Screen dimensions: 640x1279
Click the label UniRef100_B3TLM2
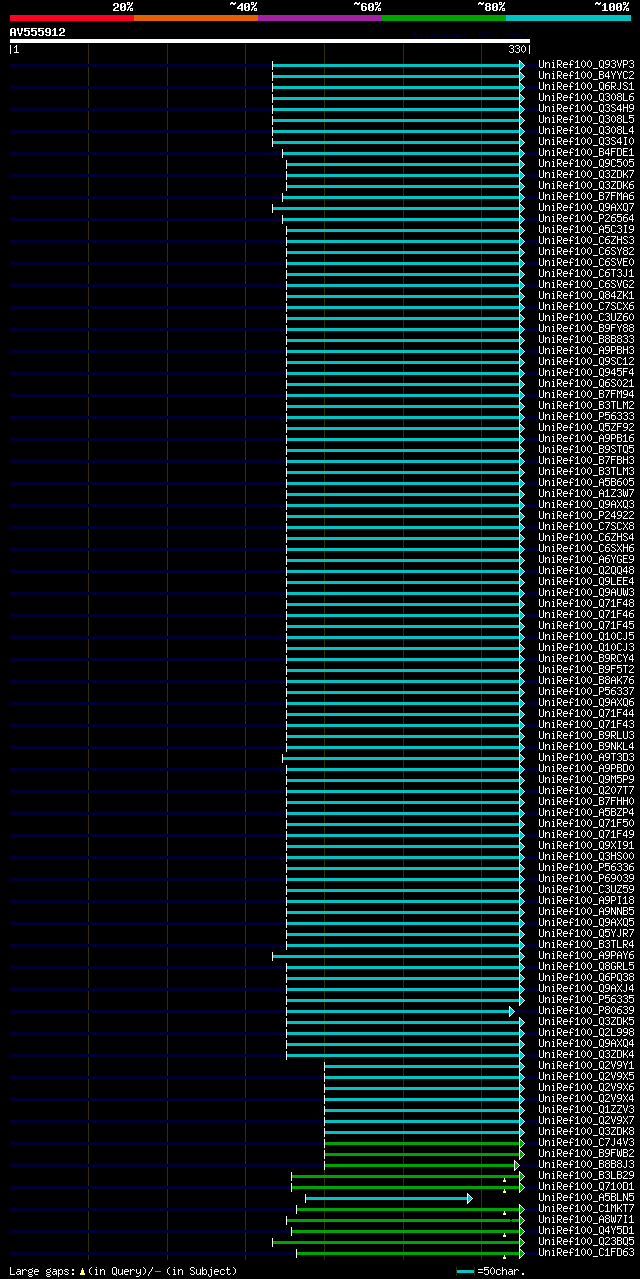(x=586, y=405)
